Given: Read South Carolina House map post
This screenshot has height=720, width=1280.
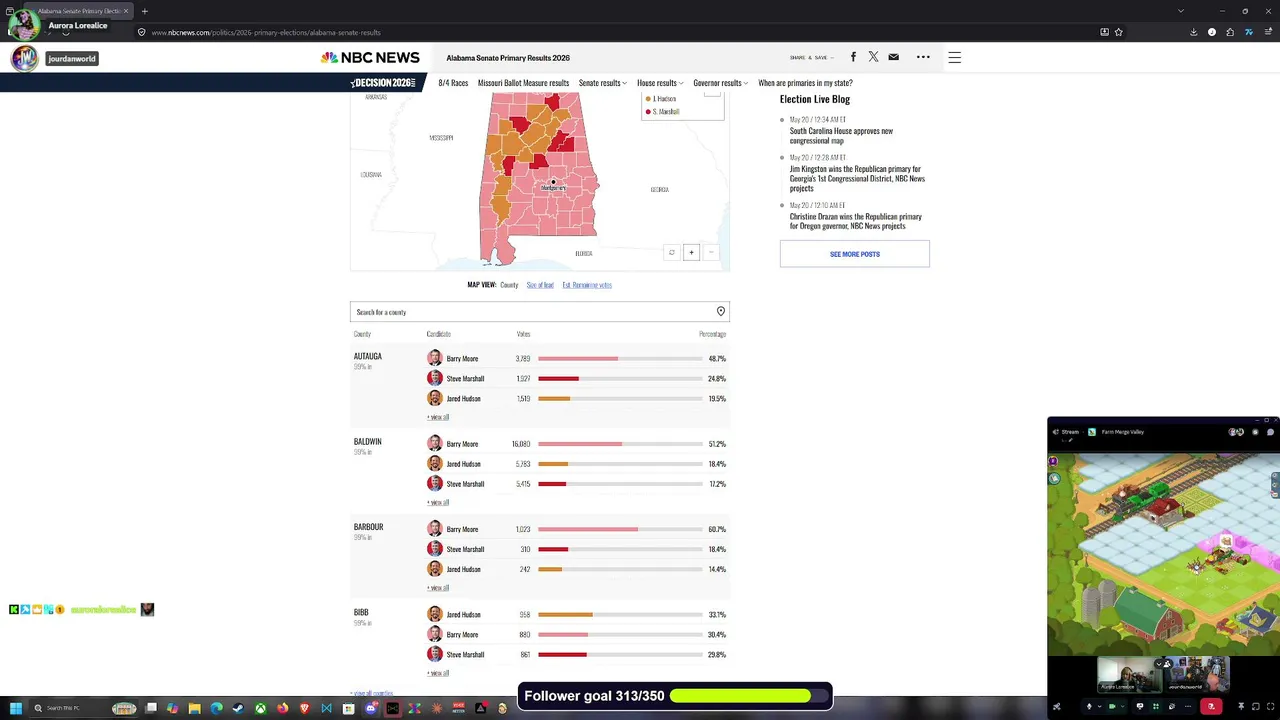Looking at the screenshot, I should pos(841,135).
